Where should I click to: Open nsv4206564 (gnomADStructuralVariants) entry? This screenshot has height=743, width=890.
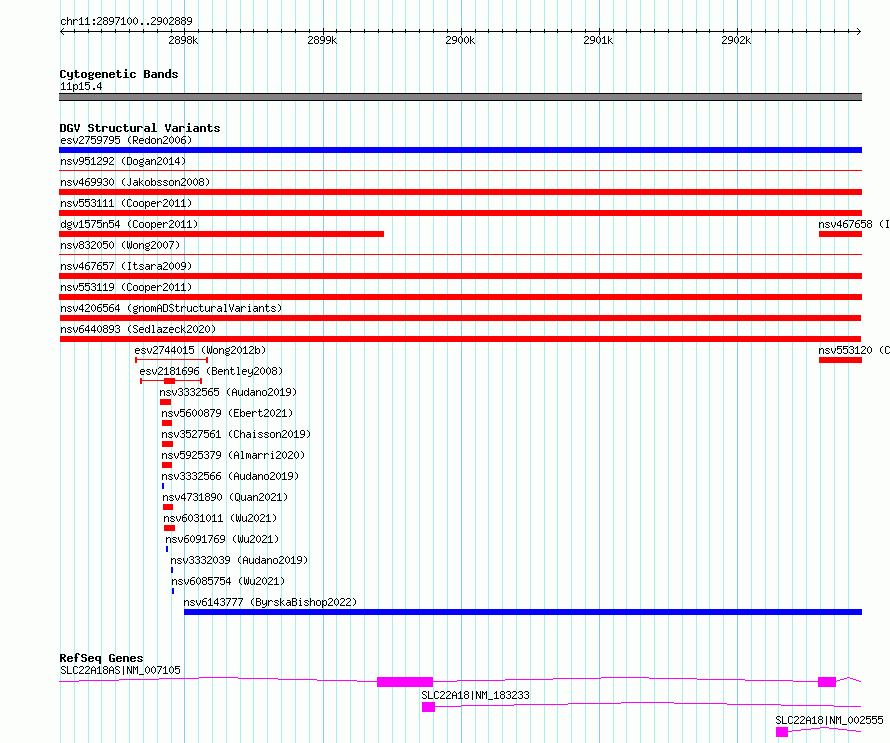click(171, 308)
